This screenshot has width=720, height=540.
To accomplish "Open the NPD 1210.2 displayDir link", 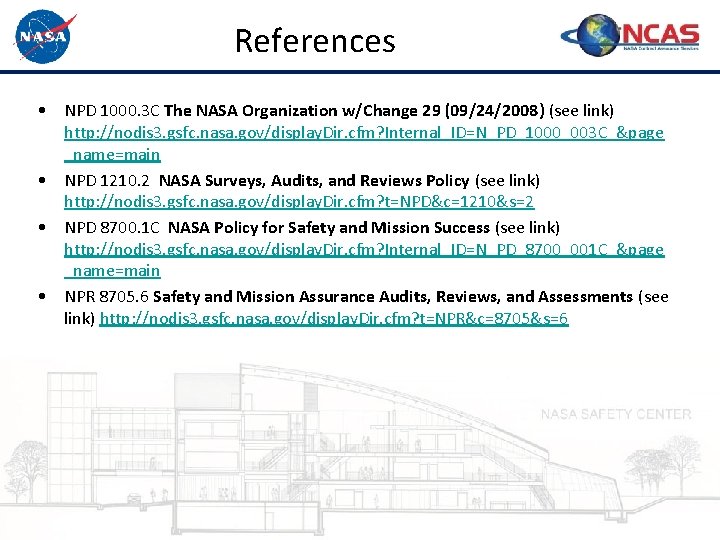I will pyautogui.click(x=299, y=202).
